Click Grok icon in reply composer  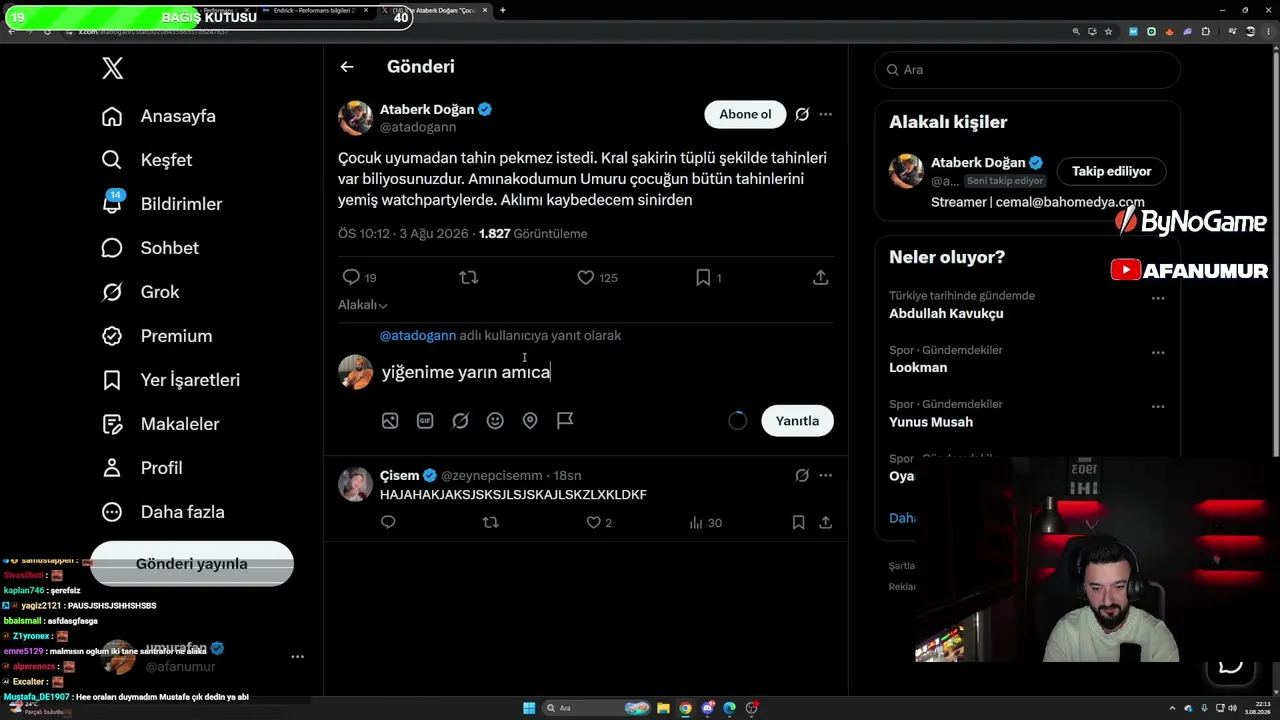pos(460,421)
